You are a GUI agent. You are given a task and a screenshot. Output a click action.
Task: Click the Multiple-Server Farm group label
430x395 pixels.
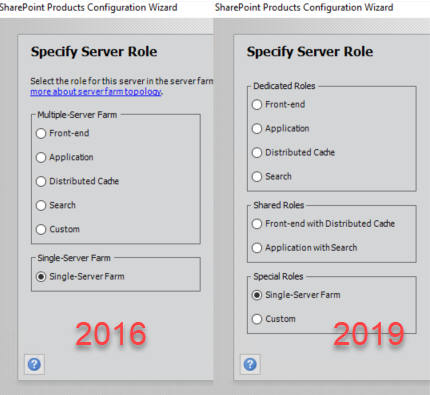click(77, 115)
